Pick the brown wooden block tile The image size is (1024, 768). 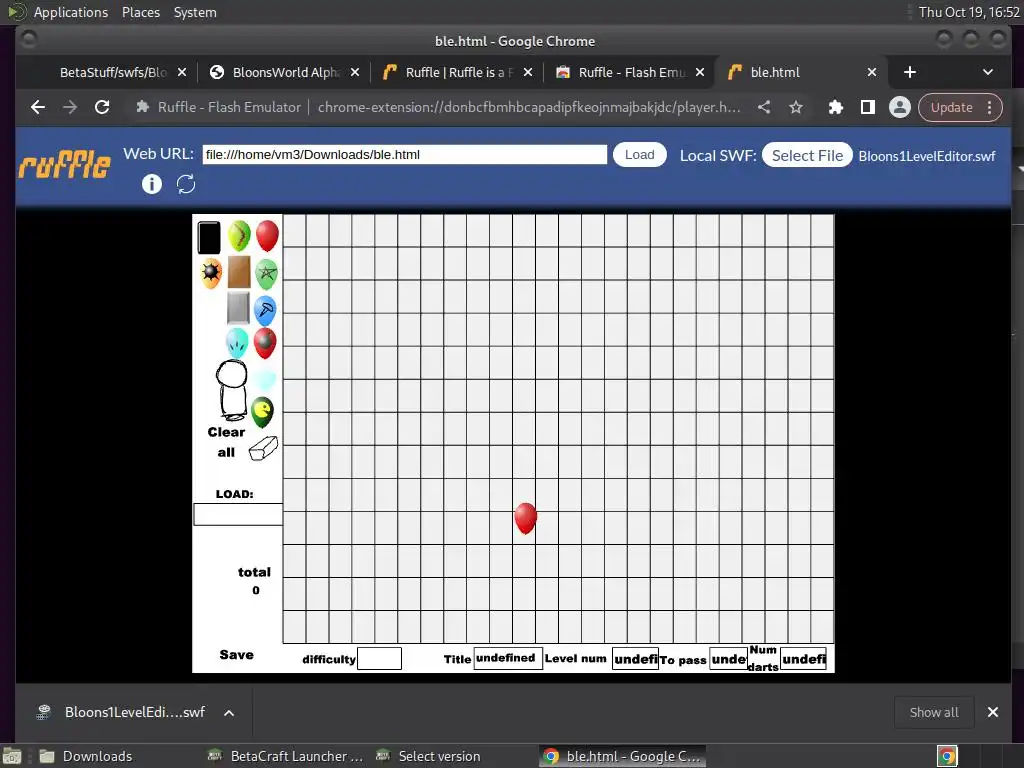coord(239,272)
